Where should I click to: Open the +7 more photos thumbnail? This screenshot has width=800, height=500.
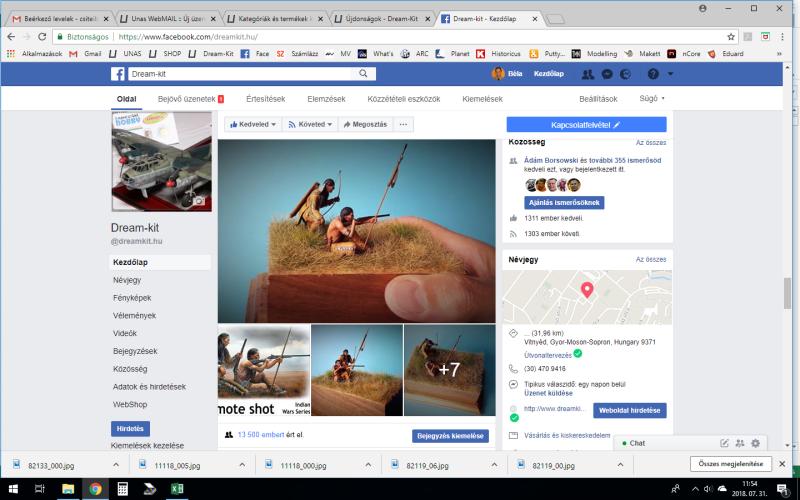[x=449, y=369]
